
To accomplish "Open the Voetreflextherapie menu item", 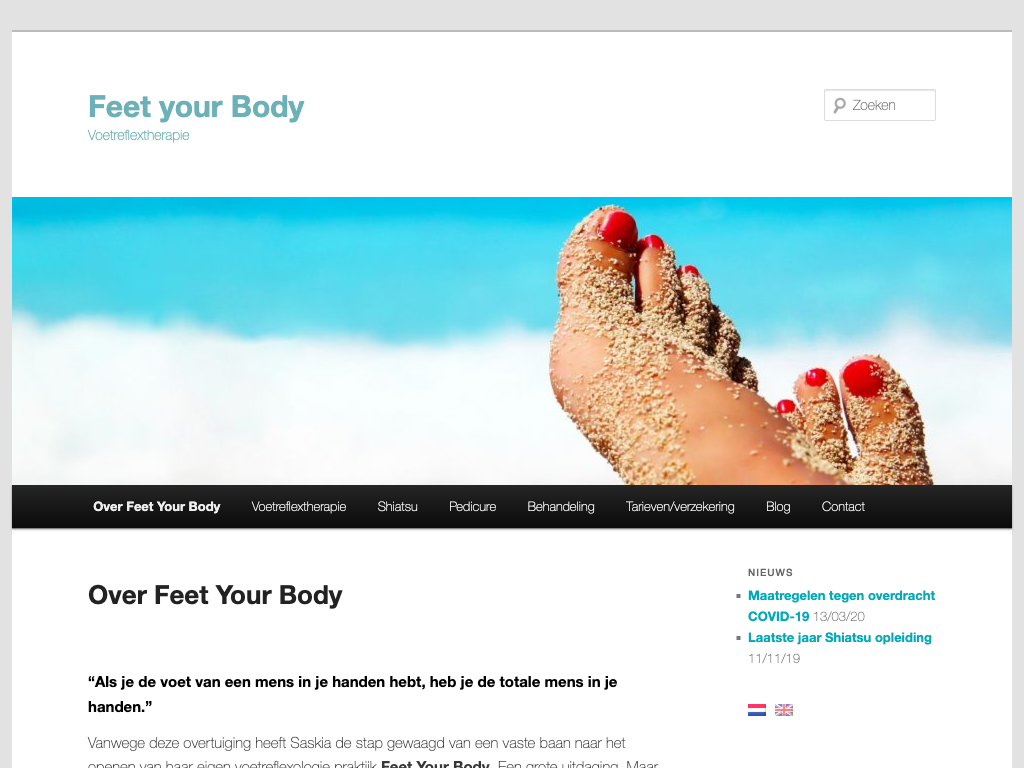I will pos(298,507).
